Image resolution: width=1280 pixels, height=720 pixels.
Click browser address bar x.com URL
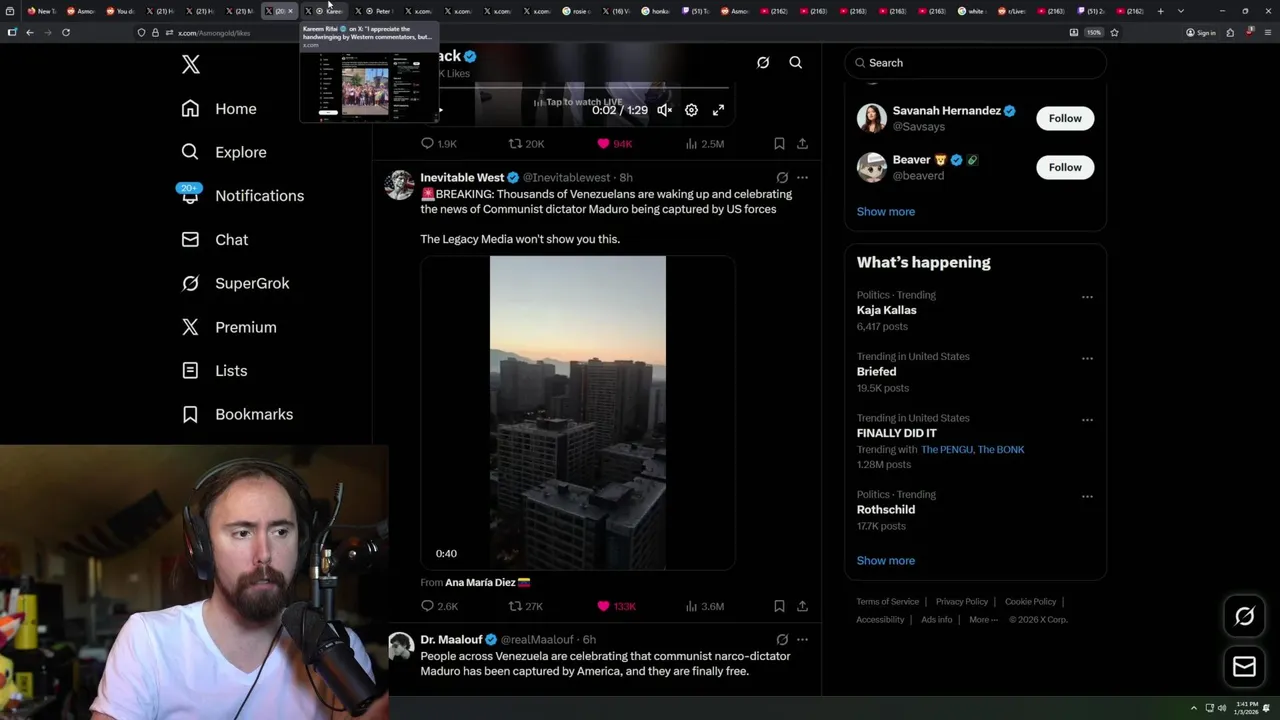tap(214, 33)
